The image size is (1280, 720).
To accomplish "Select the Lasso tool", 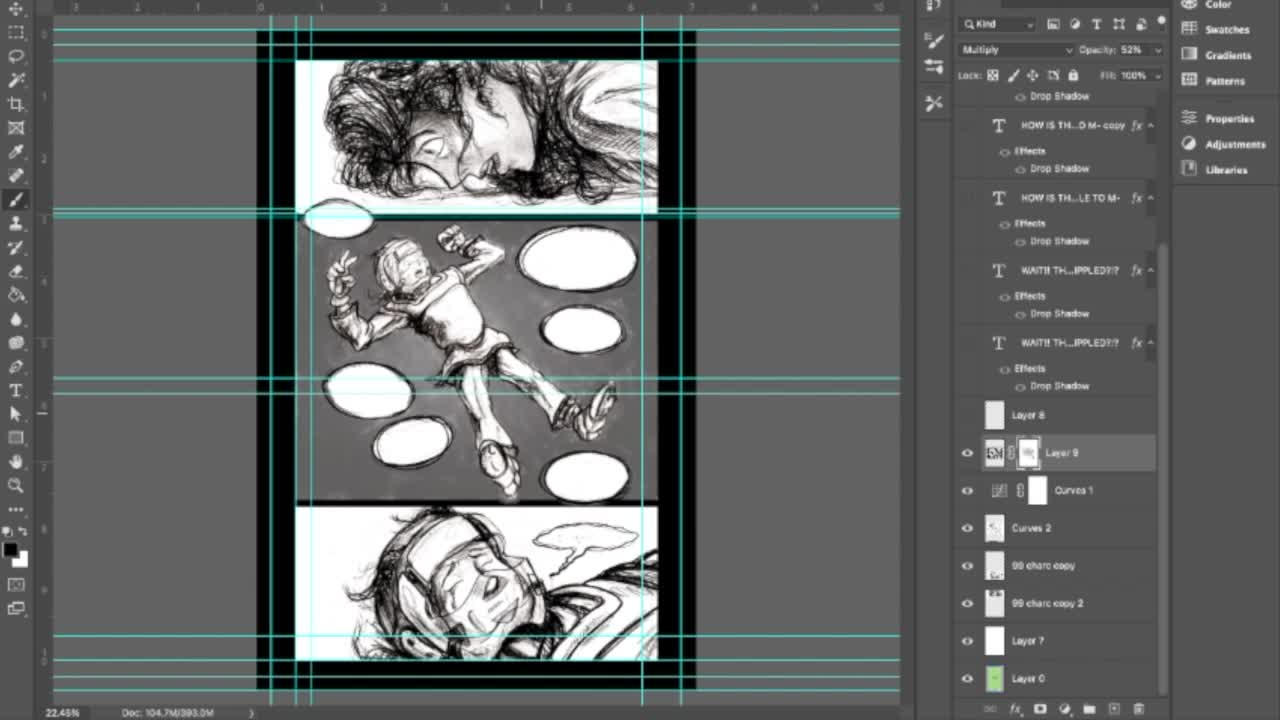I will (x=16, y=57).
